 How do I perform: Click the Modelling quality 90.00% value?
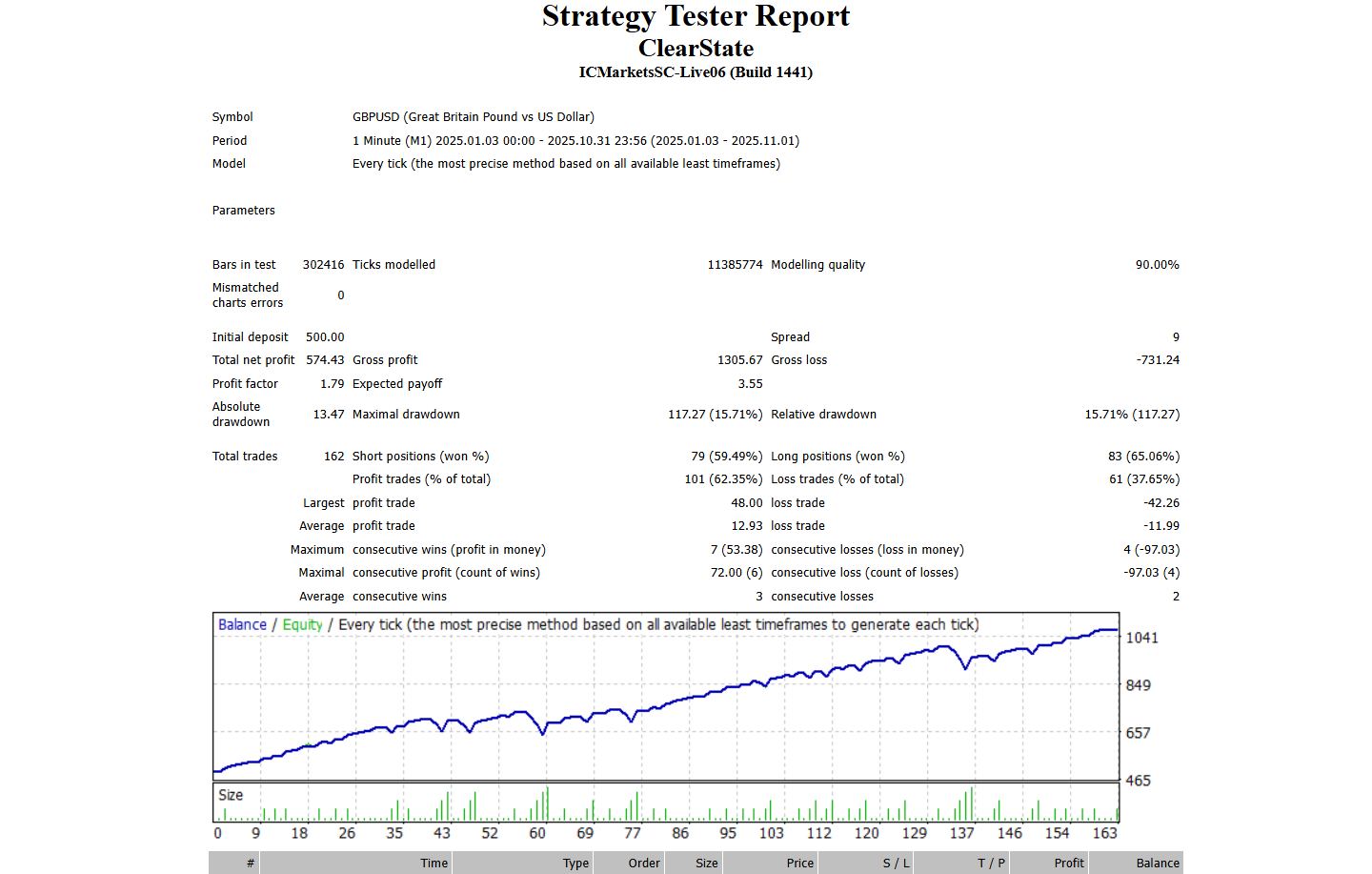[x=1157, y=265]
